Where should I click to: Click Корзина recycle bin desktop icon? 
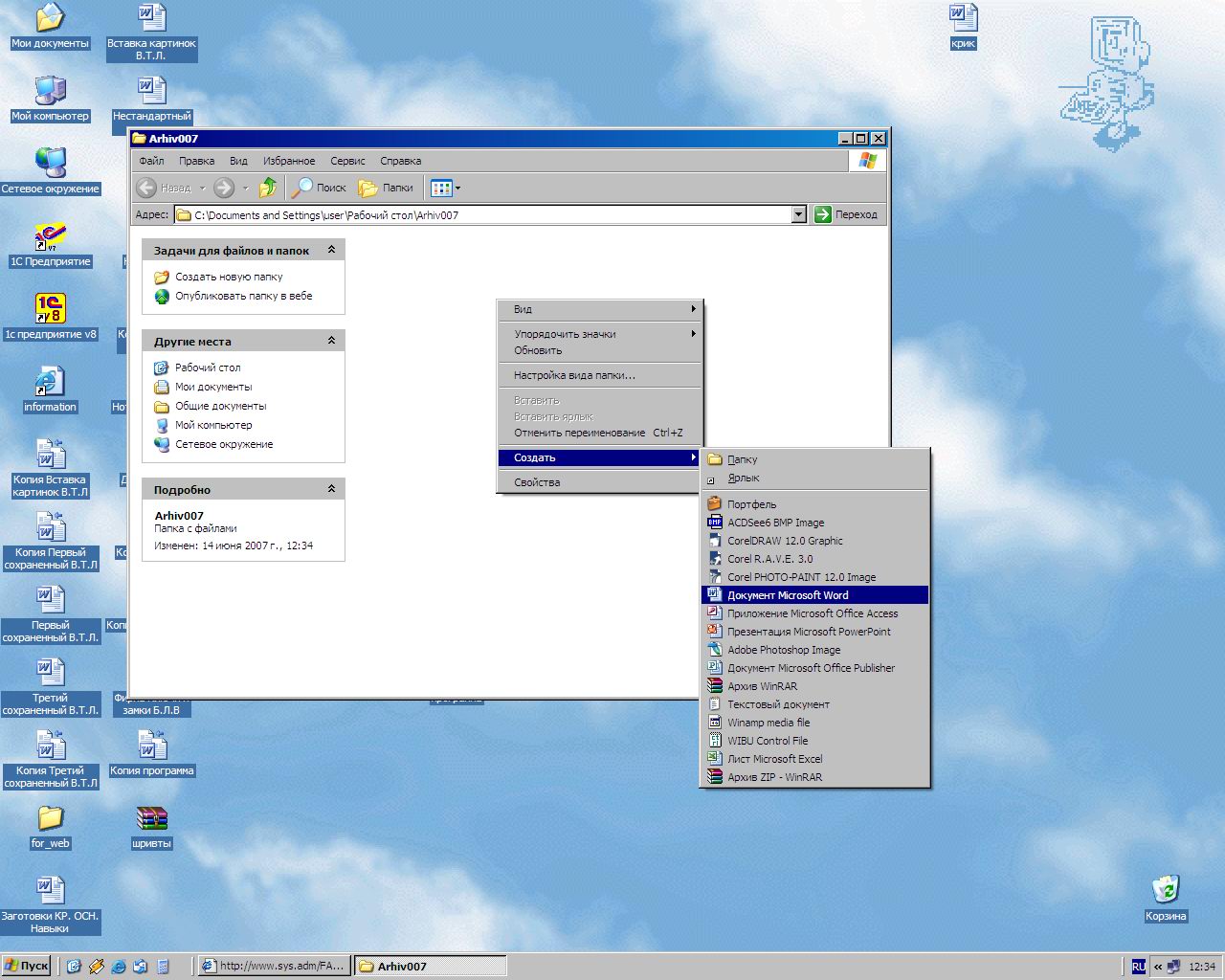tap(1165, 899)
